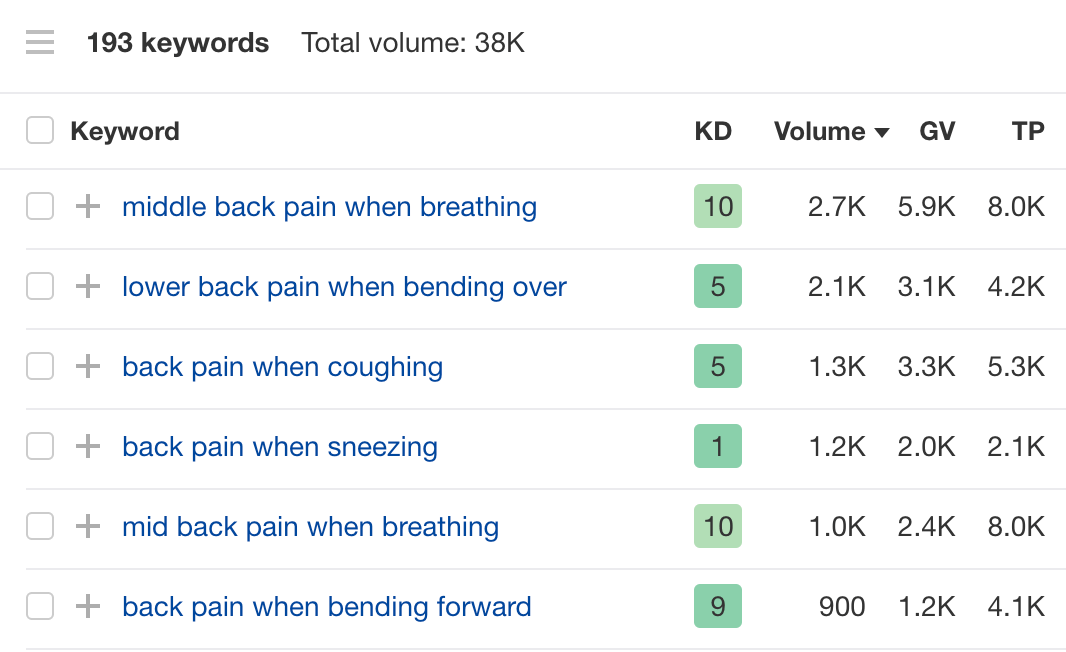
Task: Click the KD badge showing 1
Action: pos(717,447)
